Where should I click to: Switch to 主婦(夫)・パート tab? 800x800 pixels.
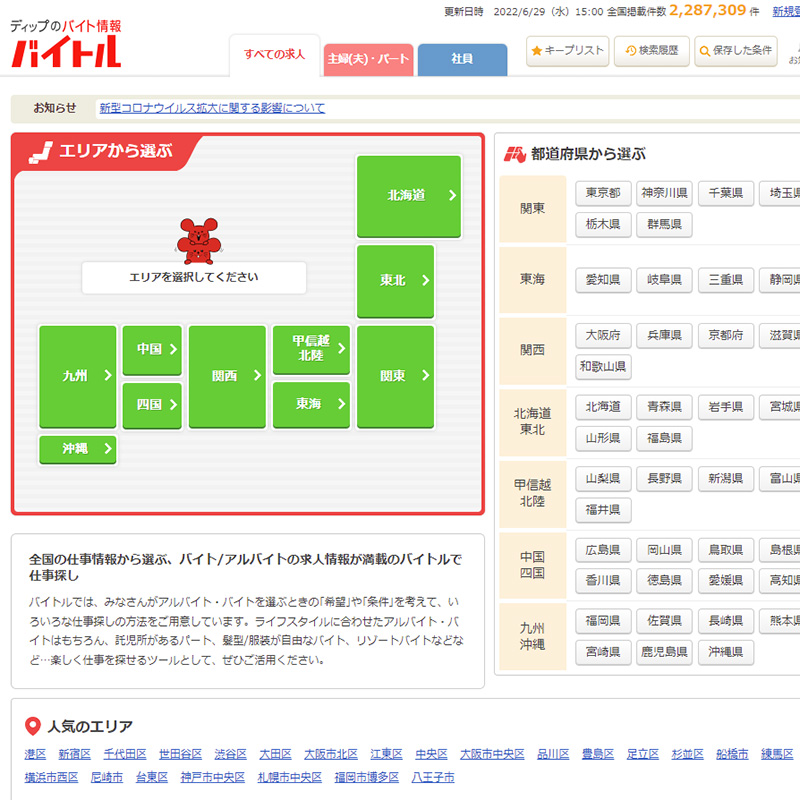pos(367,59)
